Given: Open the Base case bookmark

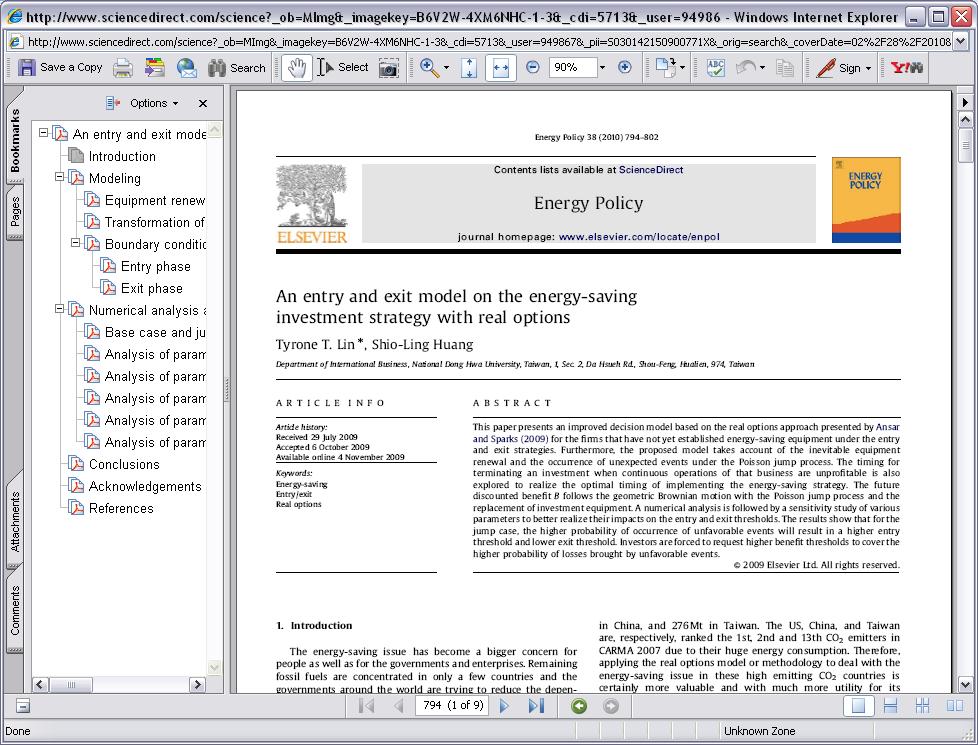Looking at the screenshot, I should pos(155,333).
